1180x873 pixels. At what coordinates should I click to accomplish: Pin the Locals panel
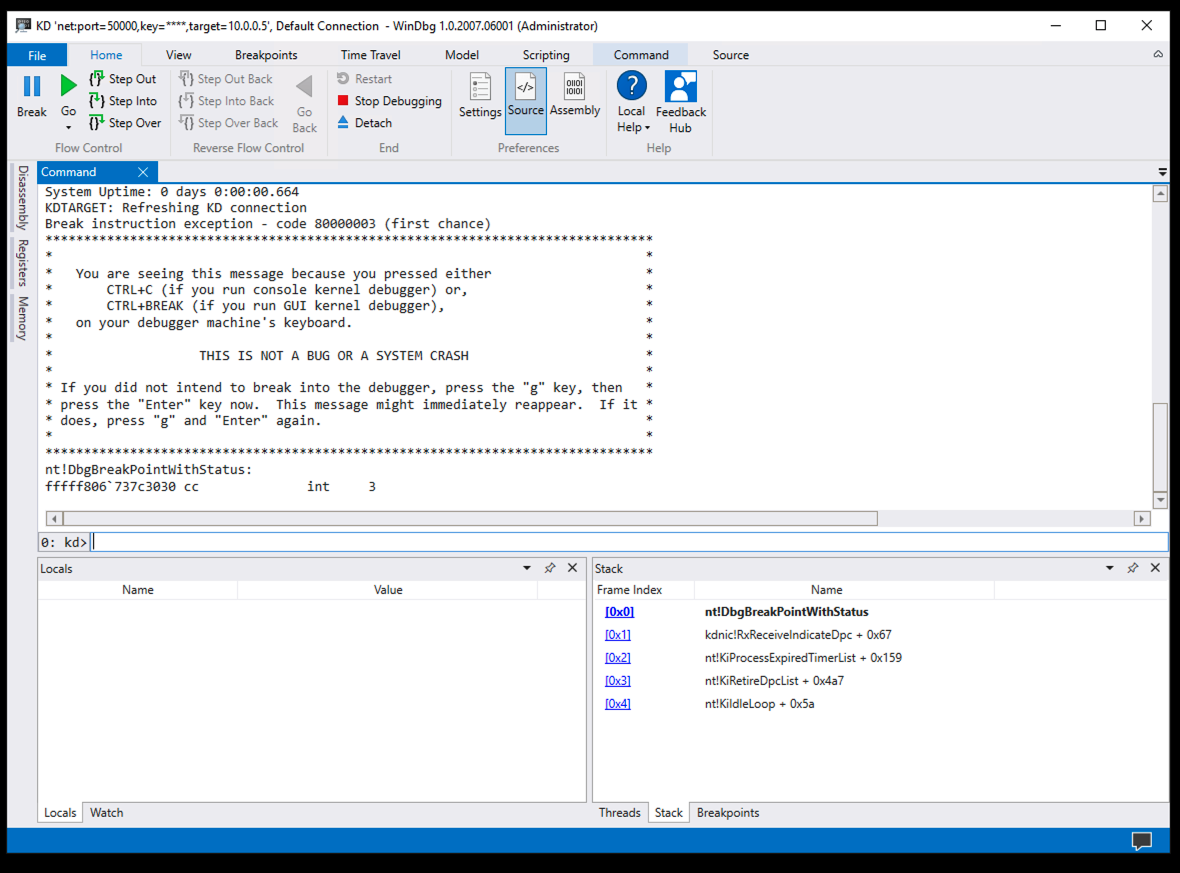(x=550, y=568)
